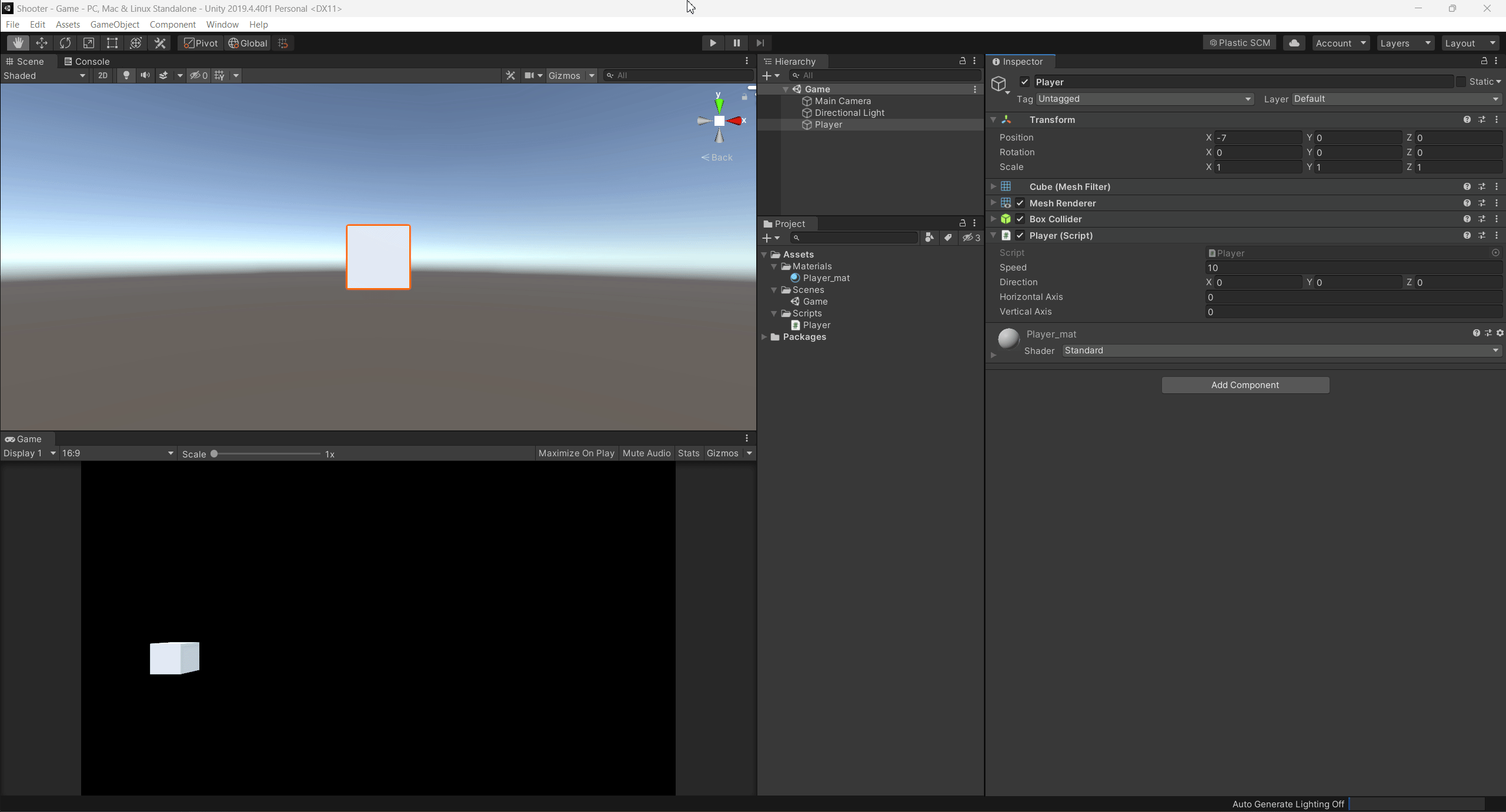
Task: Click the Step frame button
Action: tap(760, 42)
